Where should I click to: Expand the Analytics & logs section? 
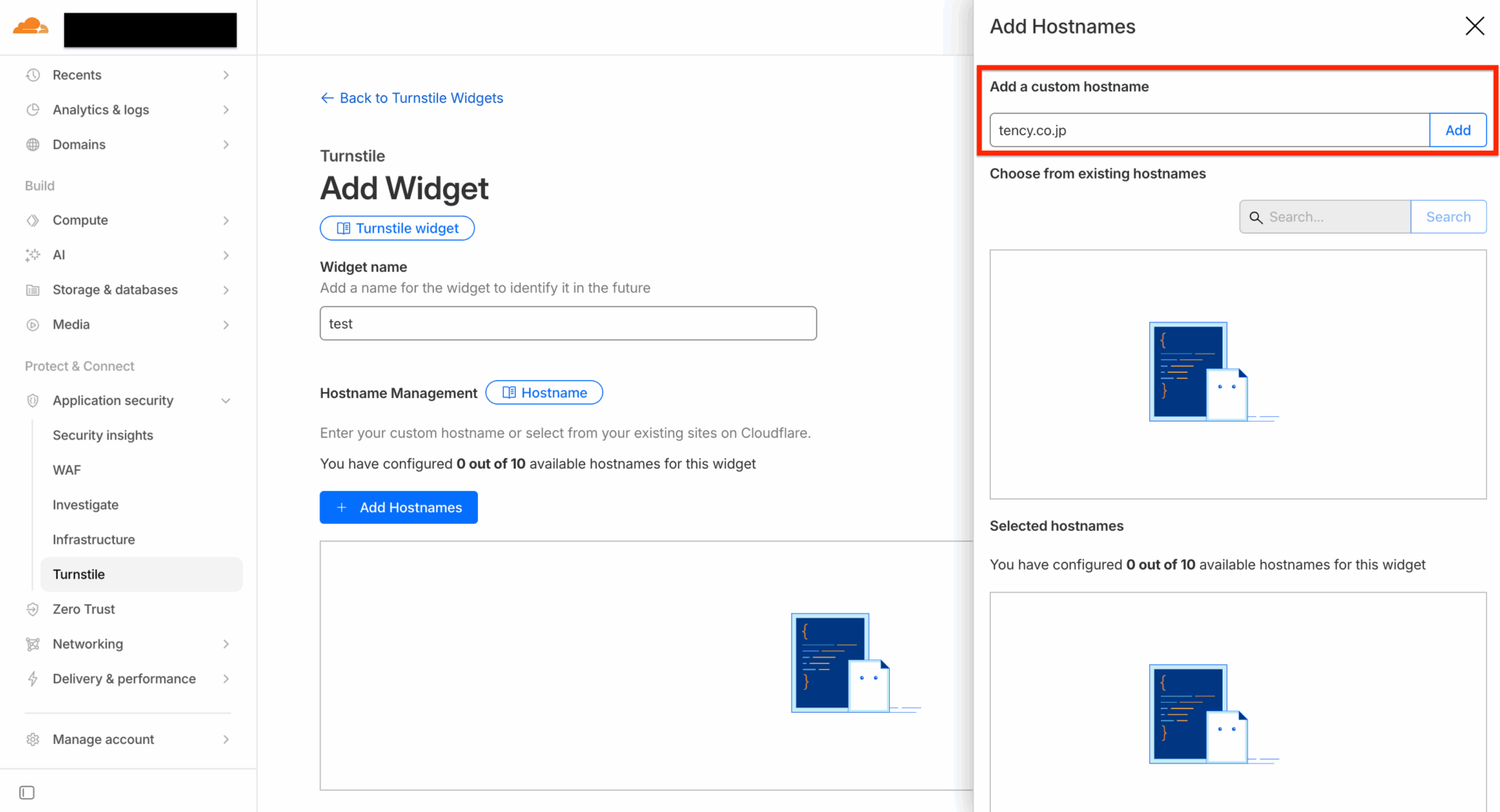226,110
